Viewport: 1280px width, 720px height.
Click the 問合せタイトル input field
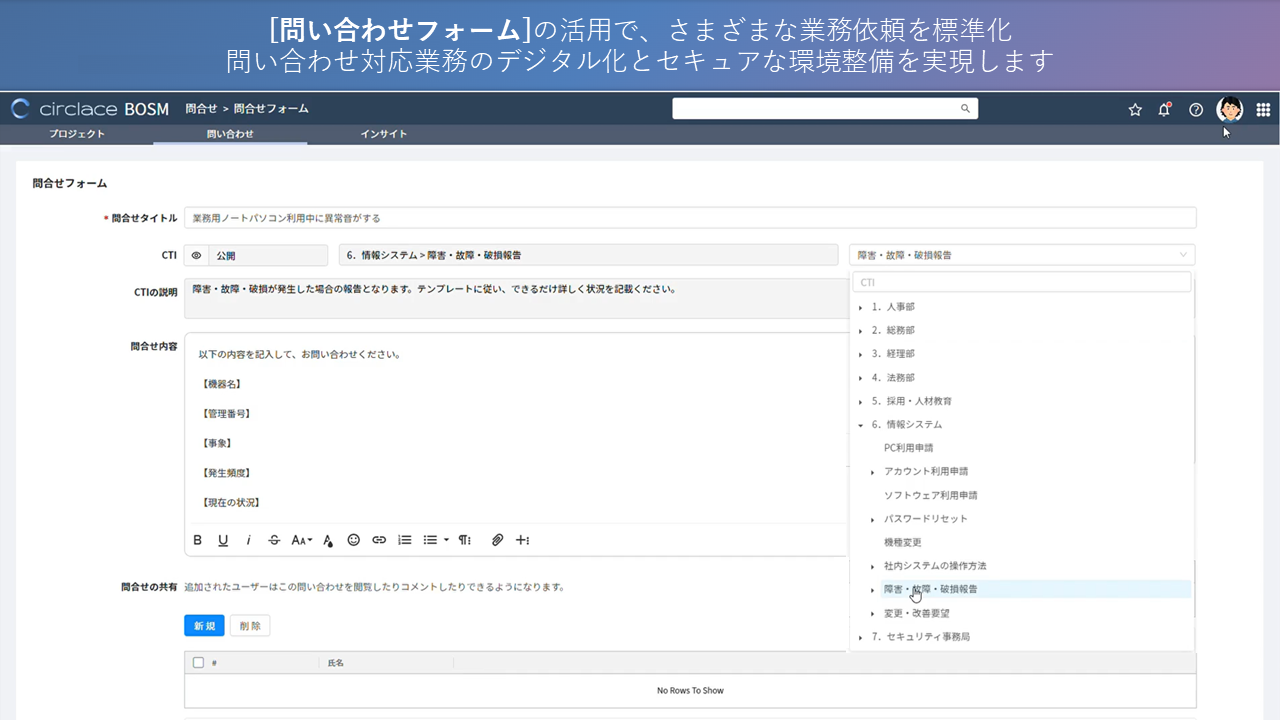coord(690,218)
